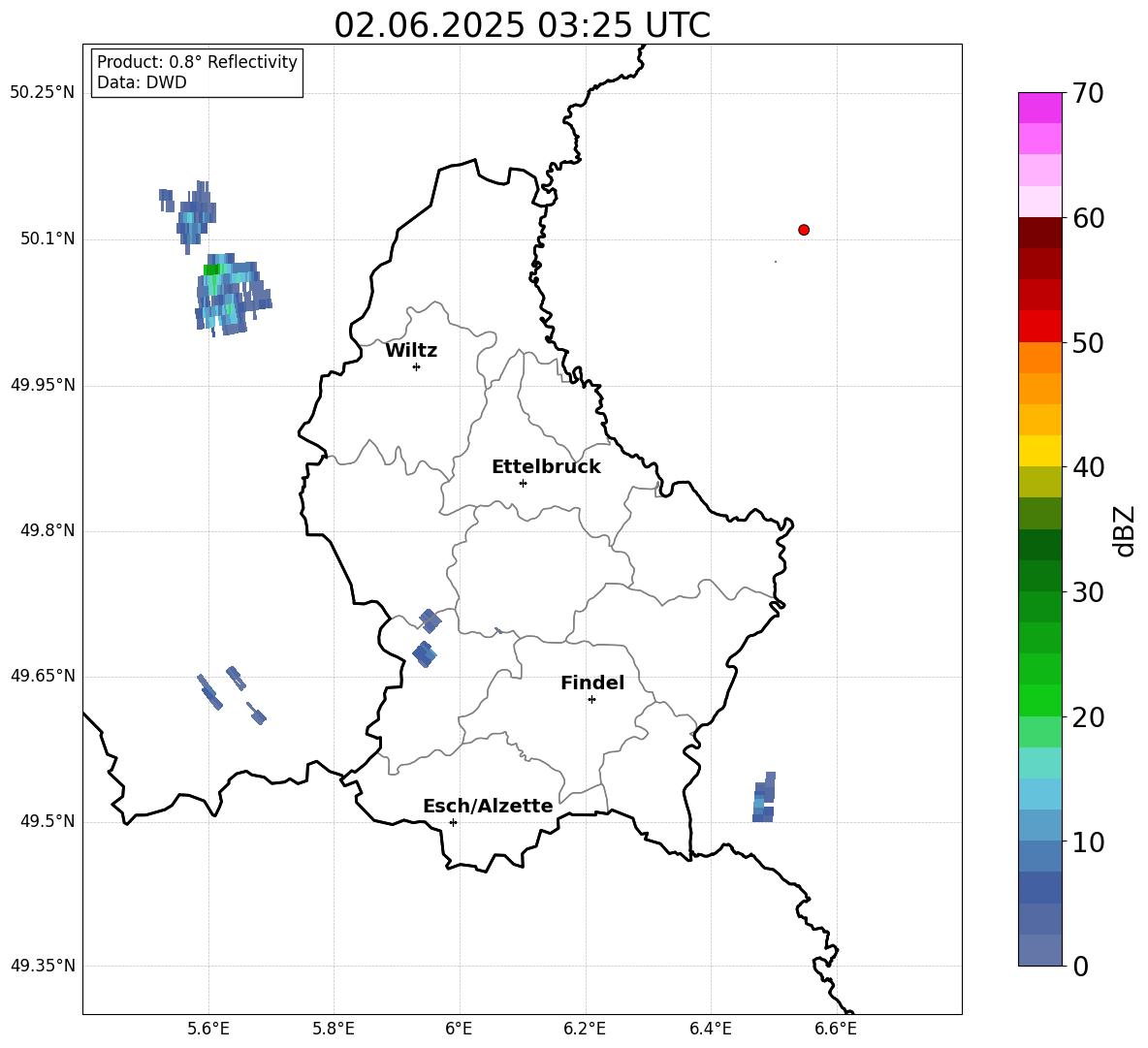Click the Findel cross marker
This screenshot has width=1148, height=1048.
(591, 700)
